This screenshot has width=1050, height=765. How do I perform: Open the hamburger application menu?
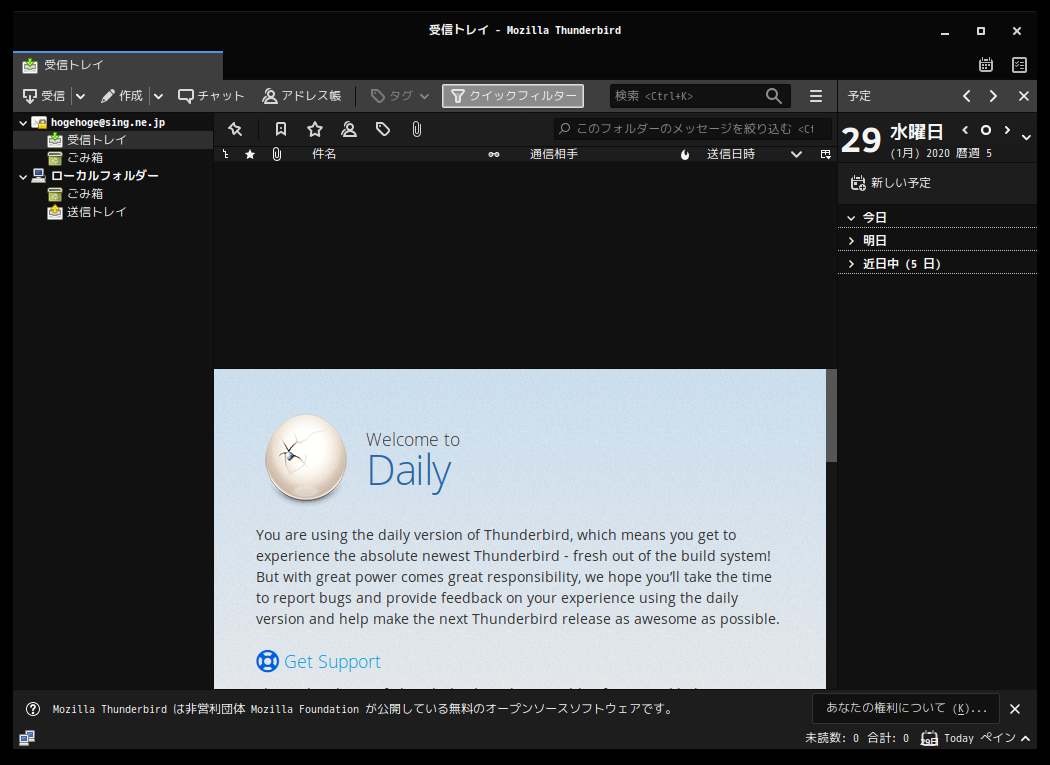(x=816, y=96)
